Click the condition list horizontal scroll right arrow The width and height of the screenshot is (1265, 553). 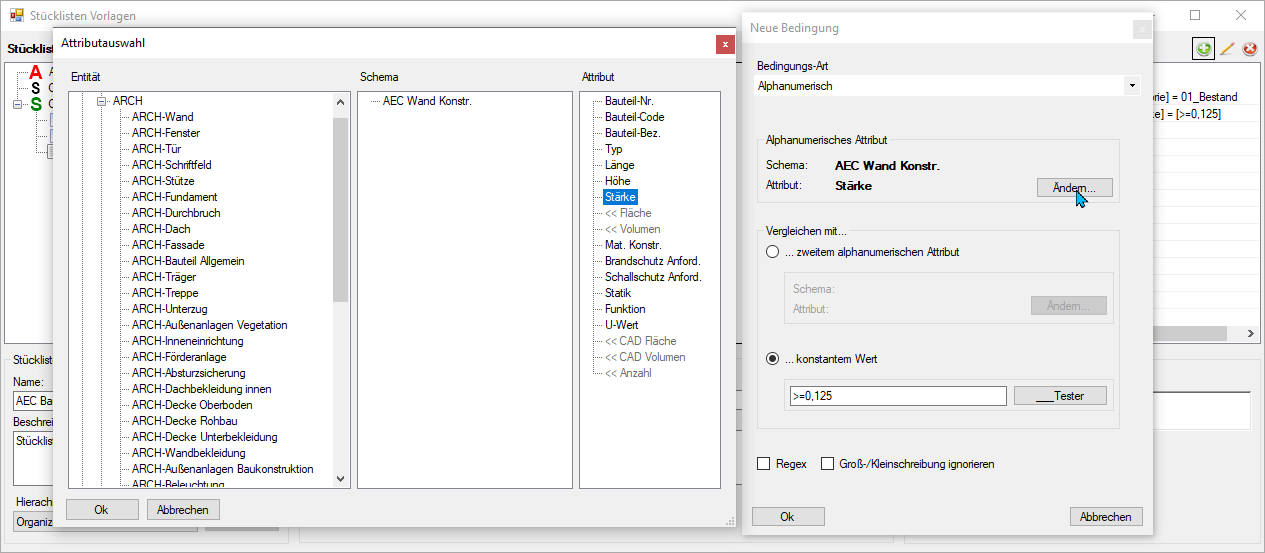[x=1249, y=334]
